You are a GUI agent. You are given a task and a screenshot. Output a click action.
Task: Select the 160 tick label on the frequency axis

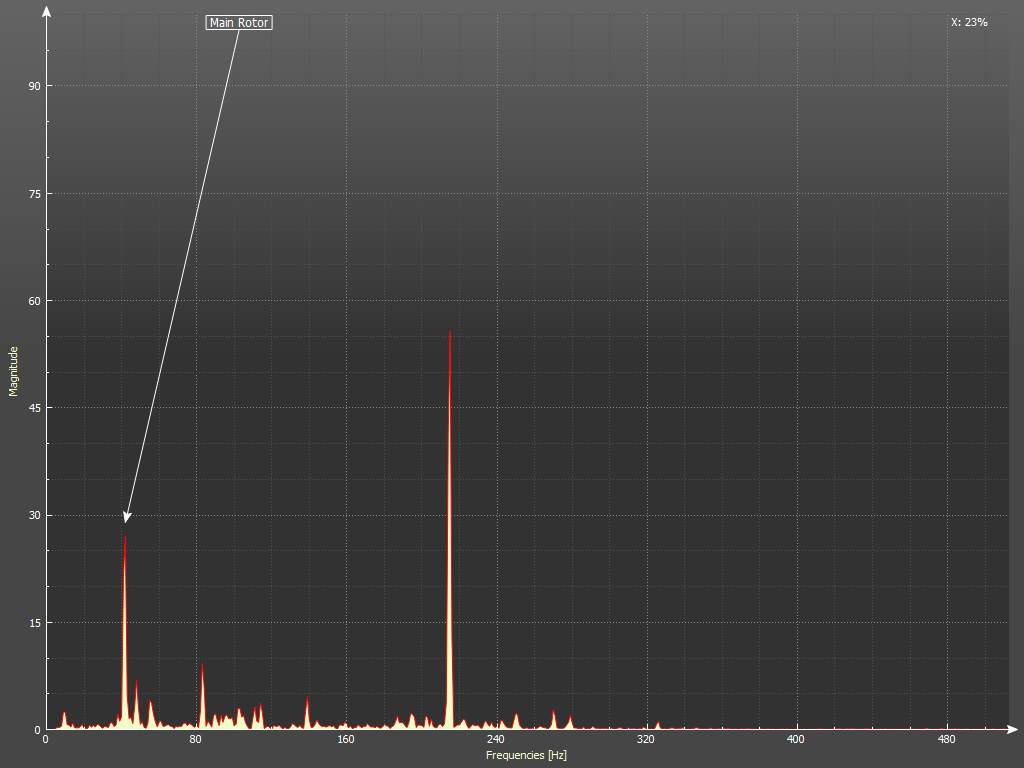click(345, 740)
